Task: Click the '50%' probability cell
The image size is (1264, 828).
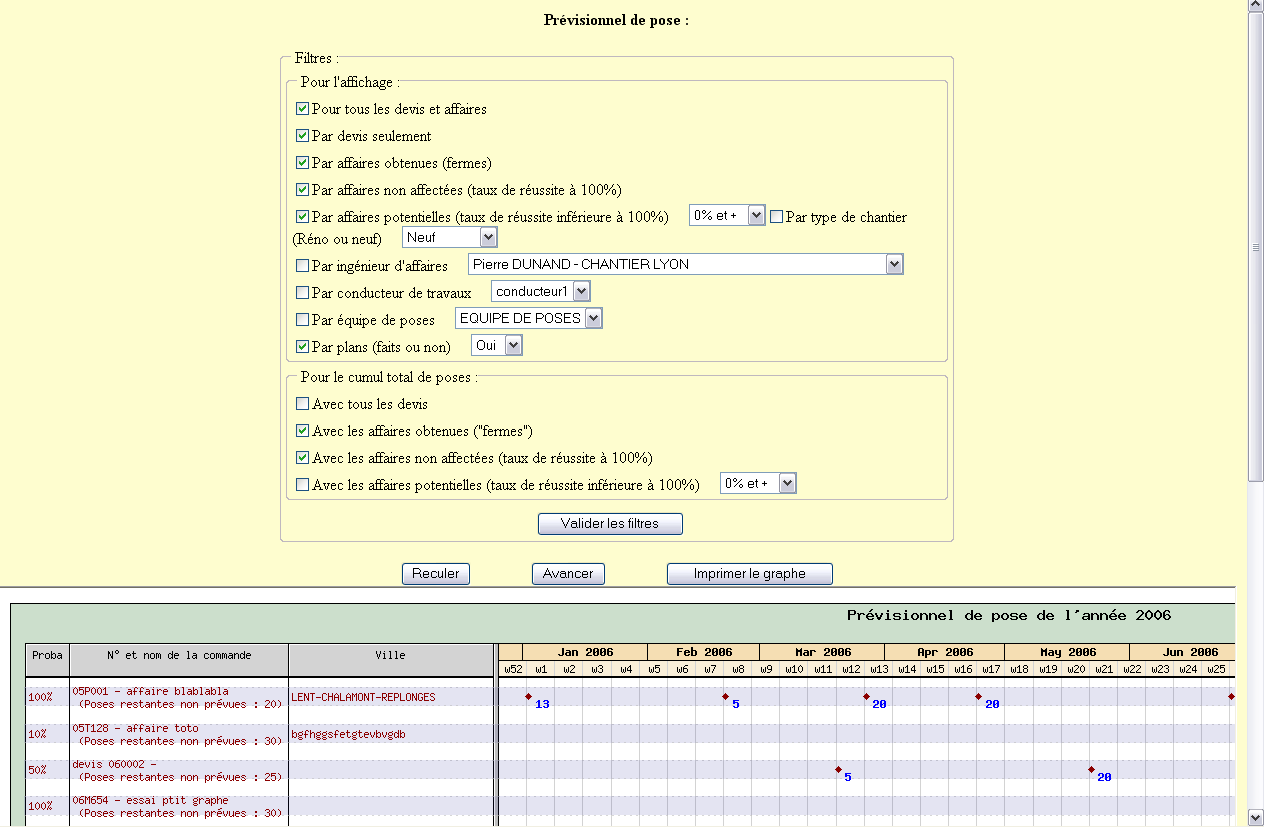Action: (x=37, y=770)
